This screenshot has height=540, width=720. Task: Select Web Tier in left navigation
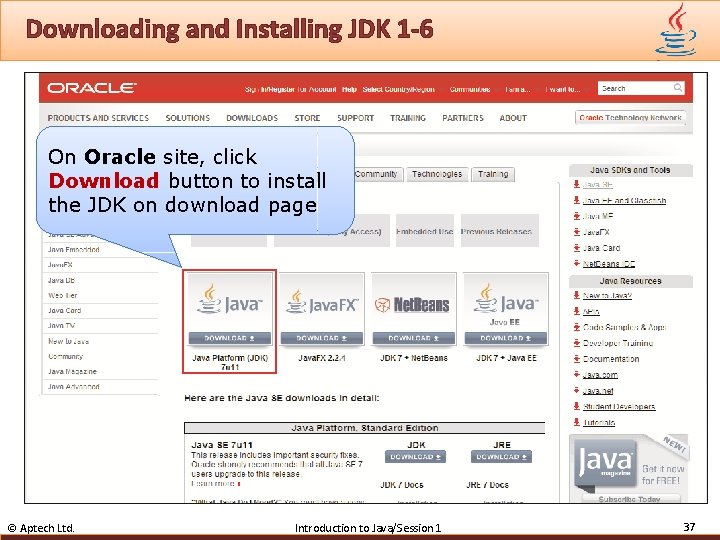(x=62, y=295)
